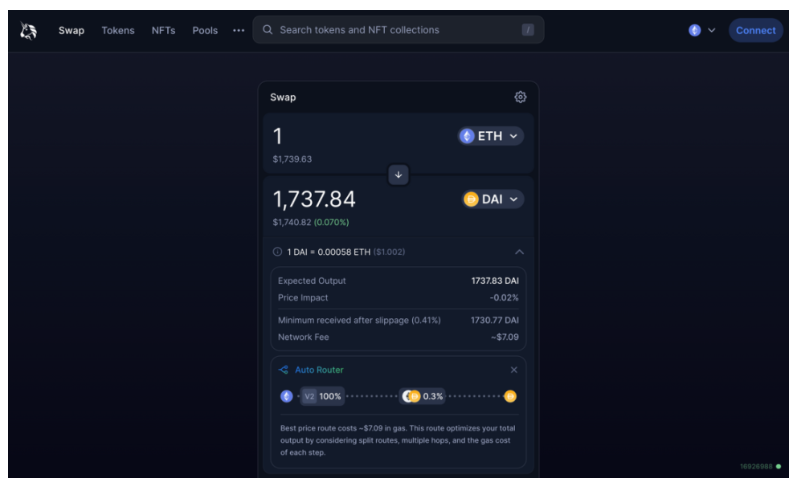Click the DAI icon at route end
The height and width of the screenshot is (481, 795).
[x=510, y=396]
